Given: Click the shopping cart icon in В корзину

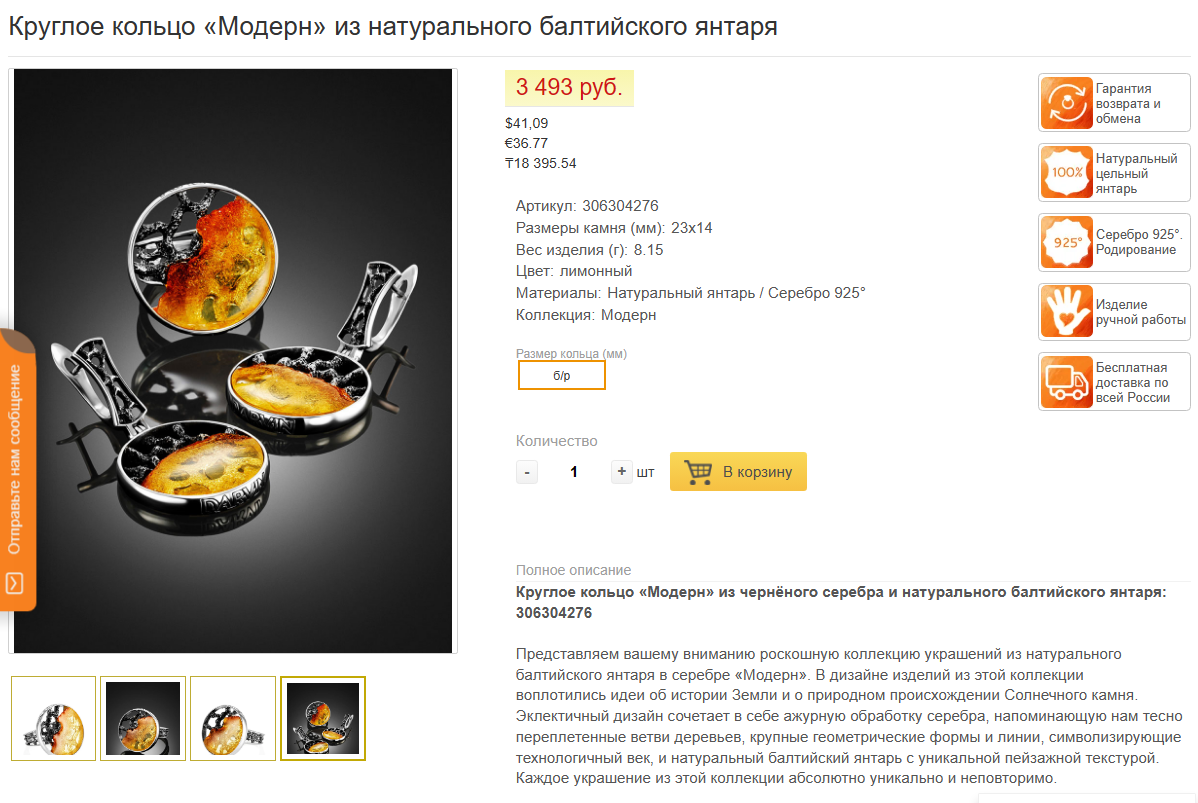Looking at the screenshot, I should [x=698, y=471].
